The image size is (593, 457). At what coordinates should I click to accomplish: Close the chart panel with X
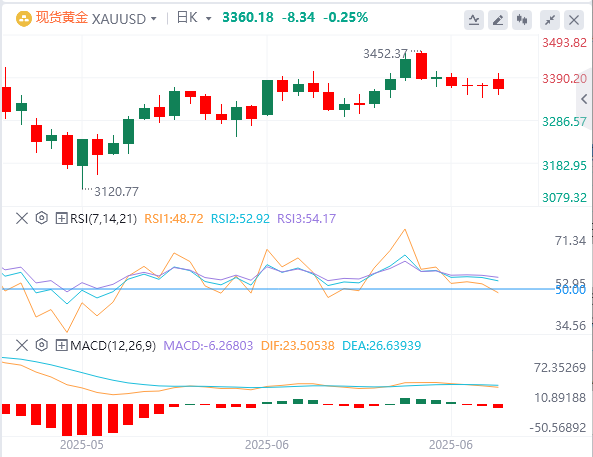click(574, 20)
